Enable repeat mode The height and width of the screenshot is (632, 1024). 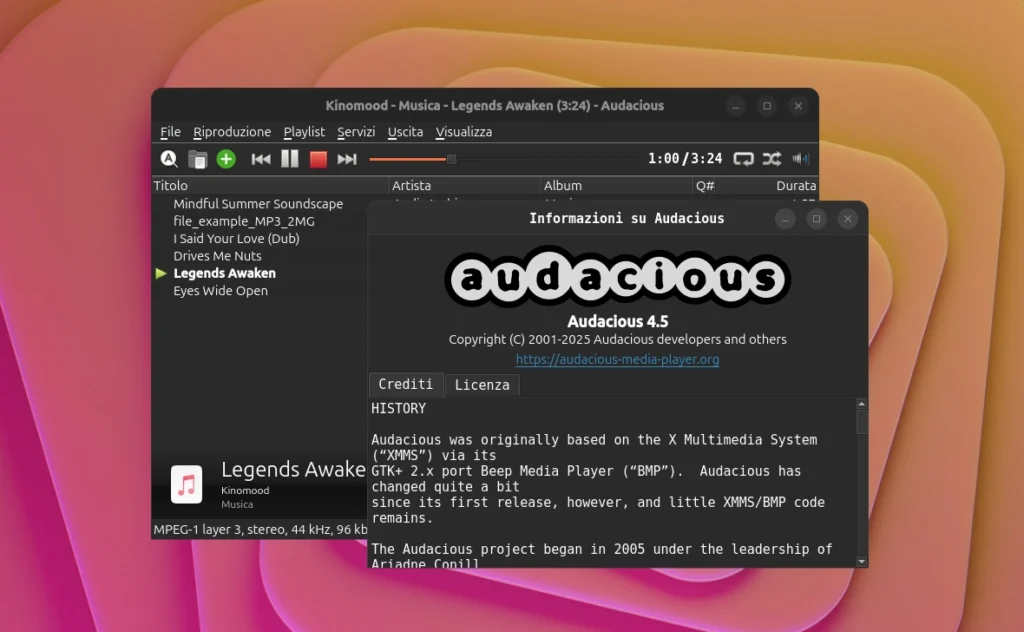(743, 158)
